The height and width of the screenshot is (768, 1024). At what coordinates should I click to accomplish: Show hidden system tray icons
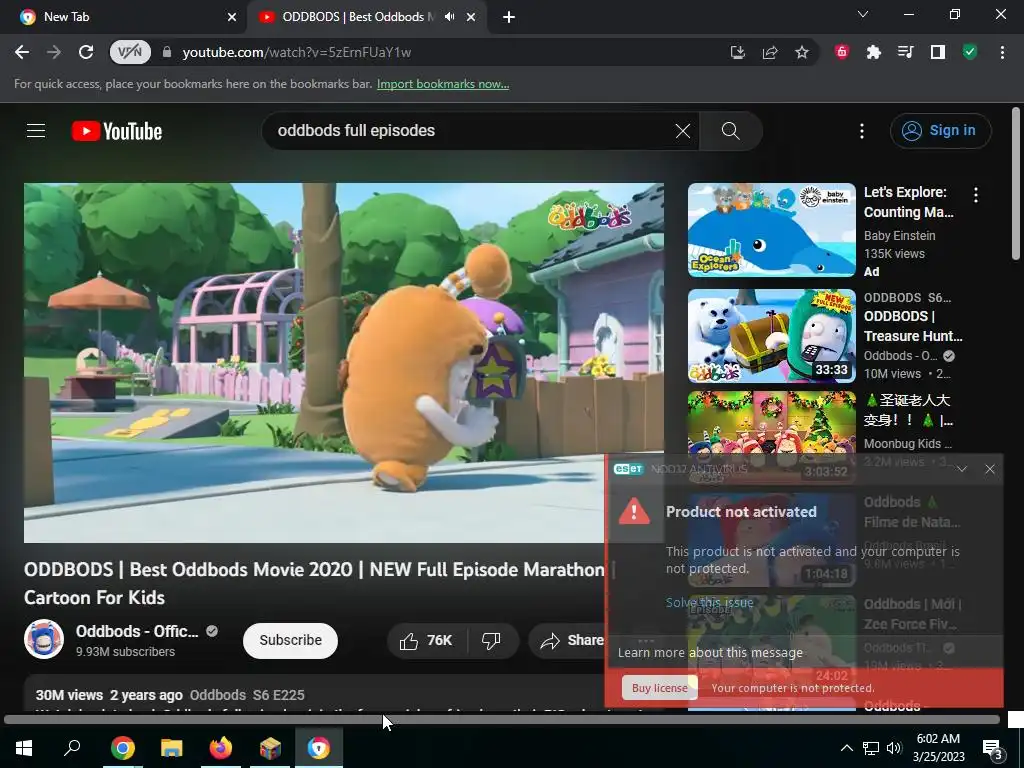[x=846, y=748]
